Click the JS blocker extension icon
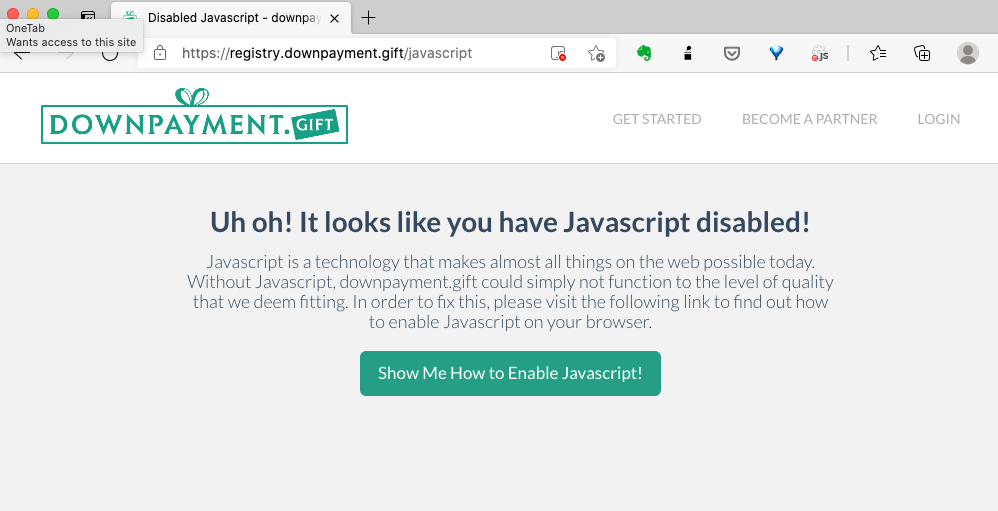This screenshot has height=511, width=998. click(820, 53)
